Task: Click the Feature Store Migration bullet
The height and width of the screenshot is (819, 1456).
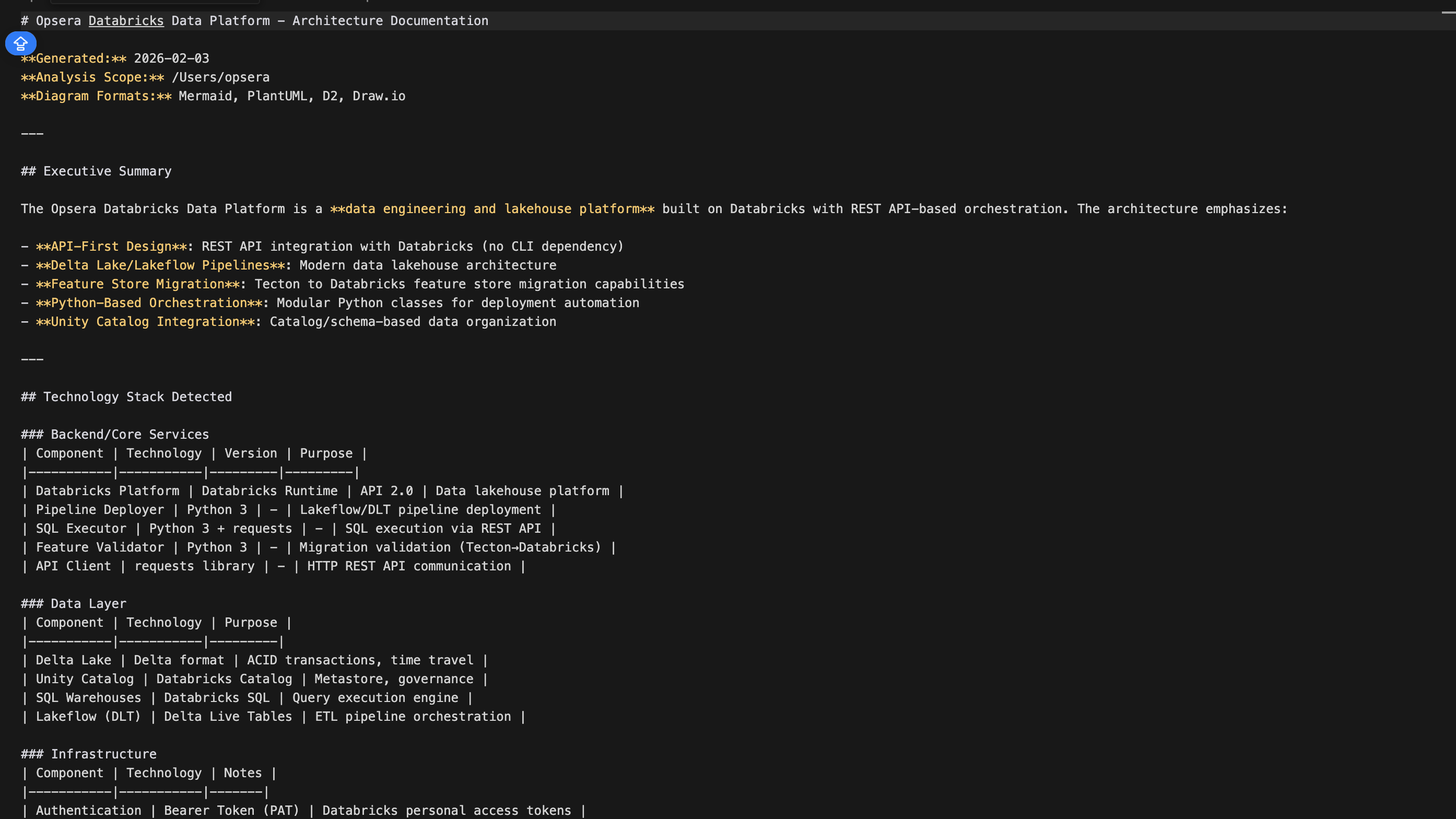Action: (138, 284)
